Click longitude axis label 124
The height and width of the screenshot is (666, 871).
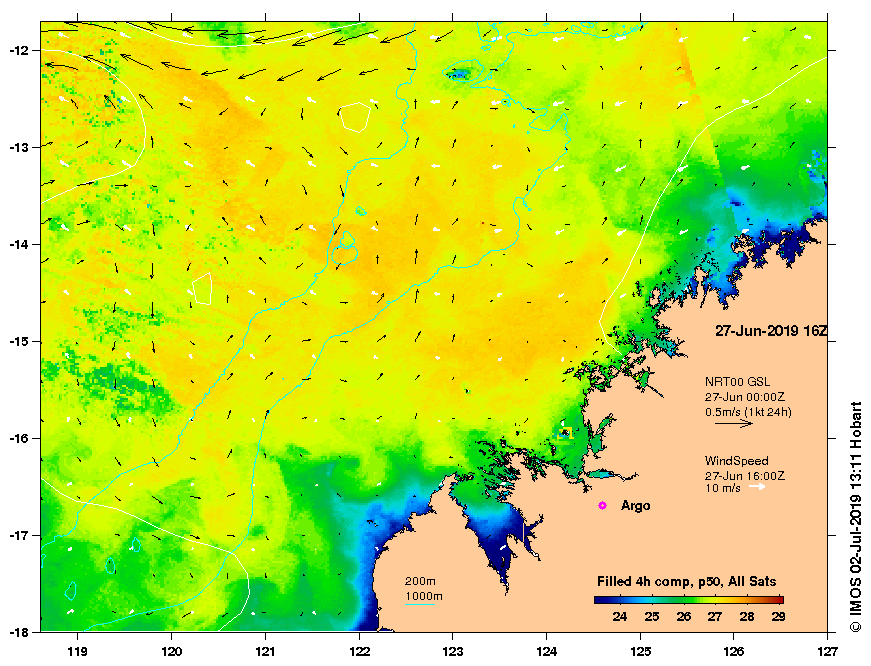pos(547,652)
